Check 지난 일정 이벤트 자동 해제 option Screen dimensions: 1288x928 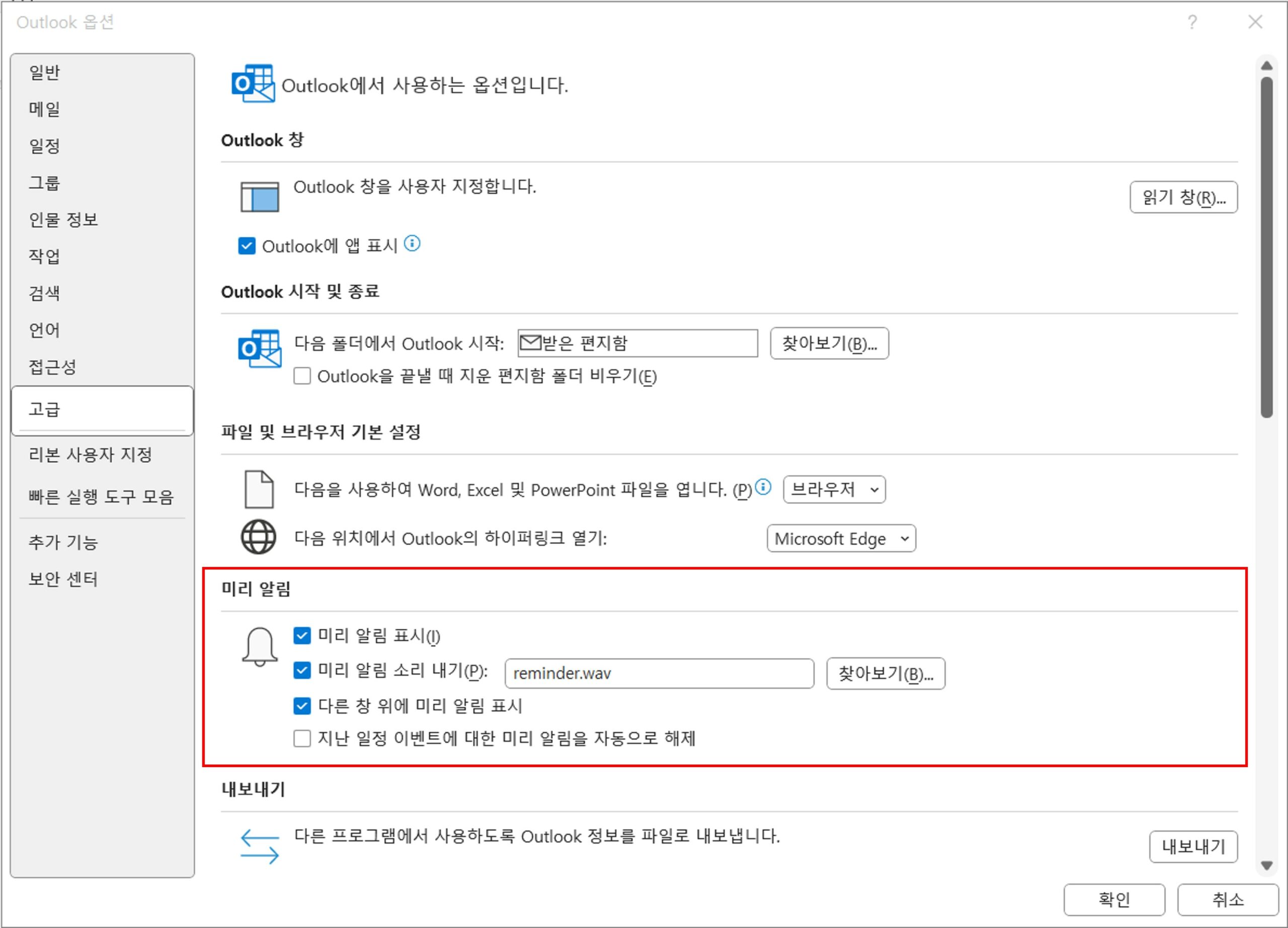pos(302,738)
